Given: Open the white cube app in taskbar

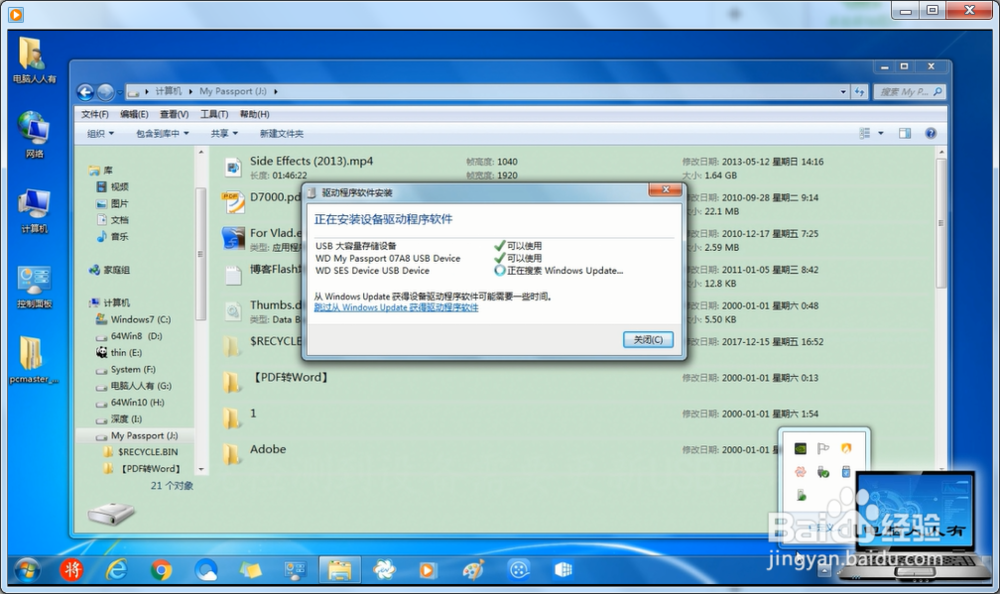Looking at the screenshot, I should coord(563,570).
